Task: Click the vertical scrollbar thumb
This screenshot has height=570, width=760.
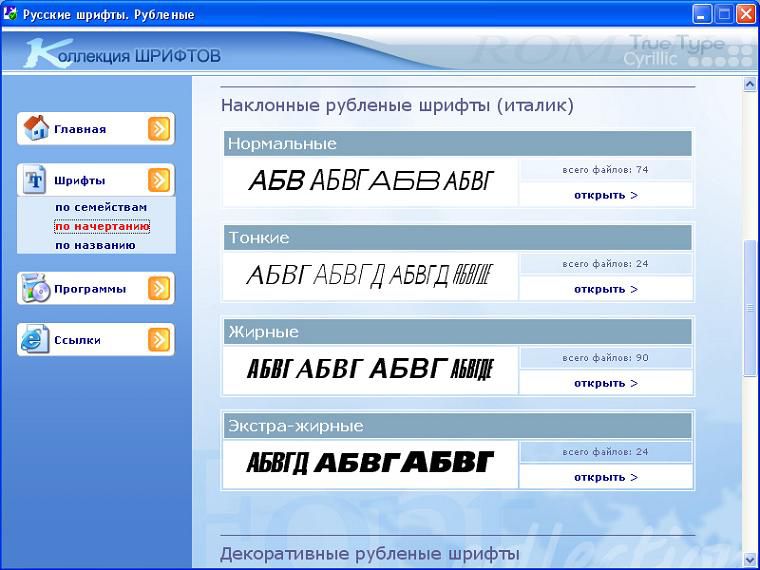Action: point(750,308)
